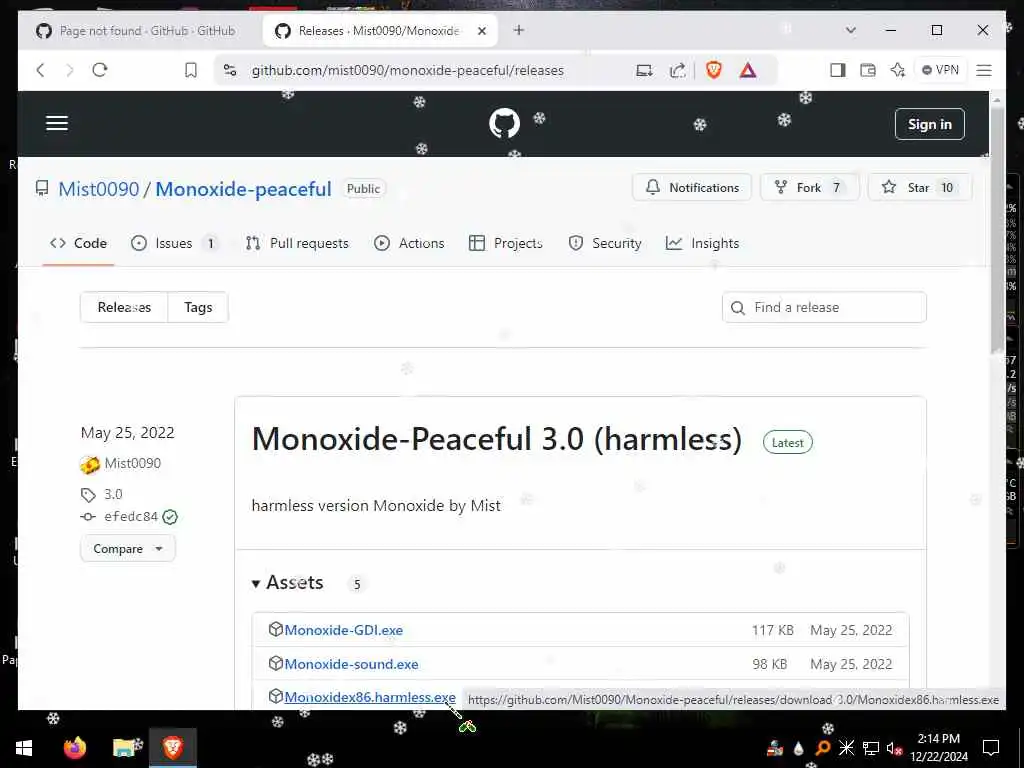Open the Monoxide-peaceful repository link
The height and width of the screenshot is (768, 1024).
click(x=244, y=189)
